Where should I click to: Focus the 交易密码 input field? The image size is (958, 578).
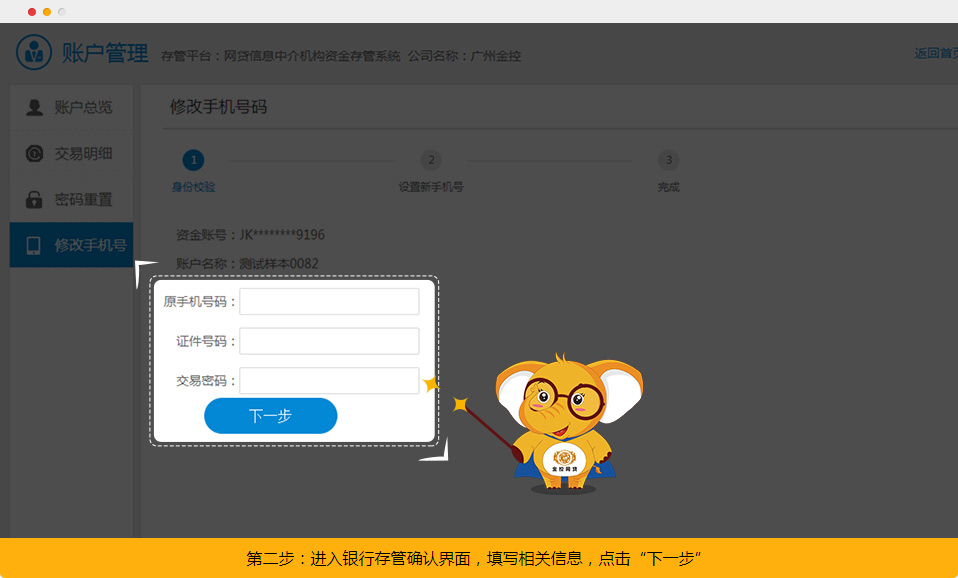329,381
